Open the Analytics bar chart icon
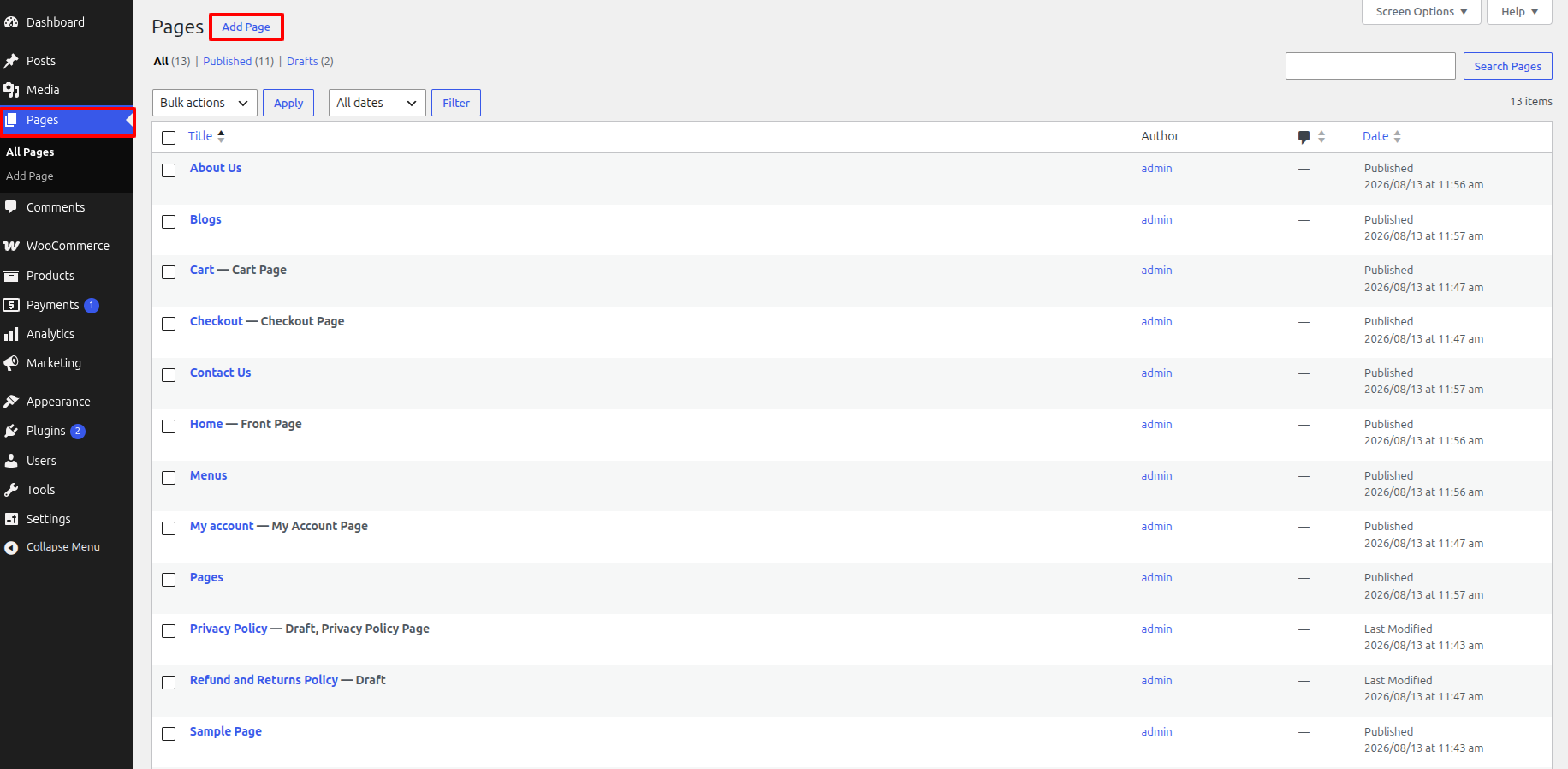The height and width of the screenshot is (769, 1568). point(11,334)
